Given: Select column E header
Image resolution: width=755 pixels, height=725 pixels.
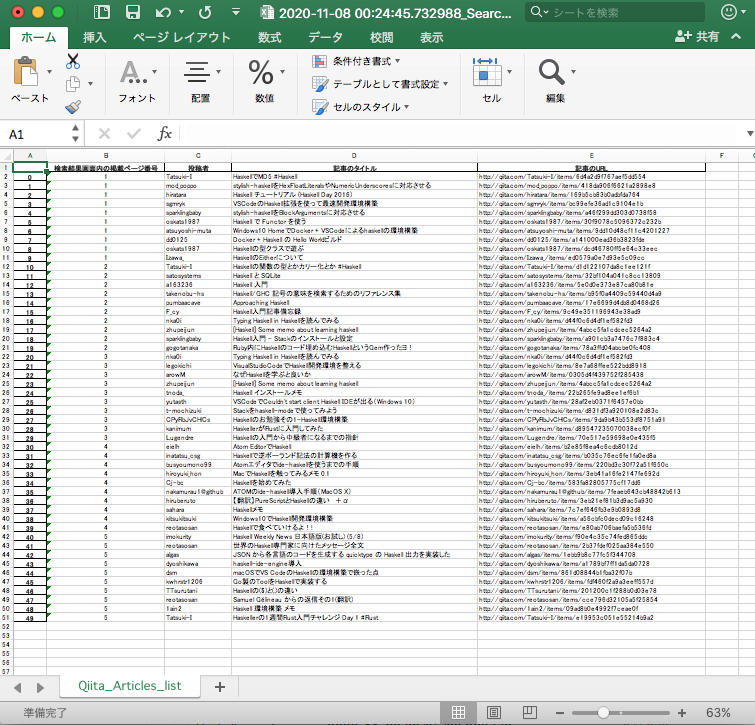Looking at the screenshot, I should pos(591,155).
